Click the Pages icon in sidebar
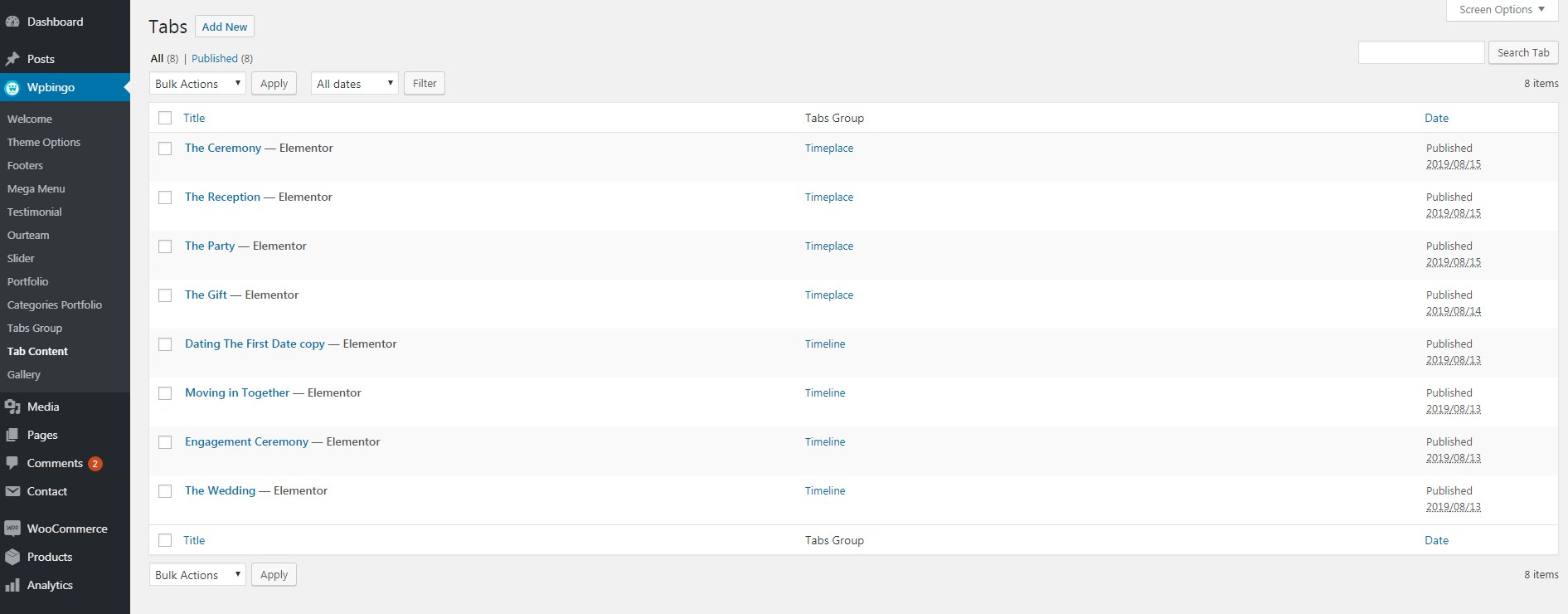The image size is (1568, 614). coord(12,435)
